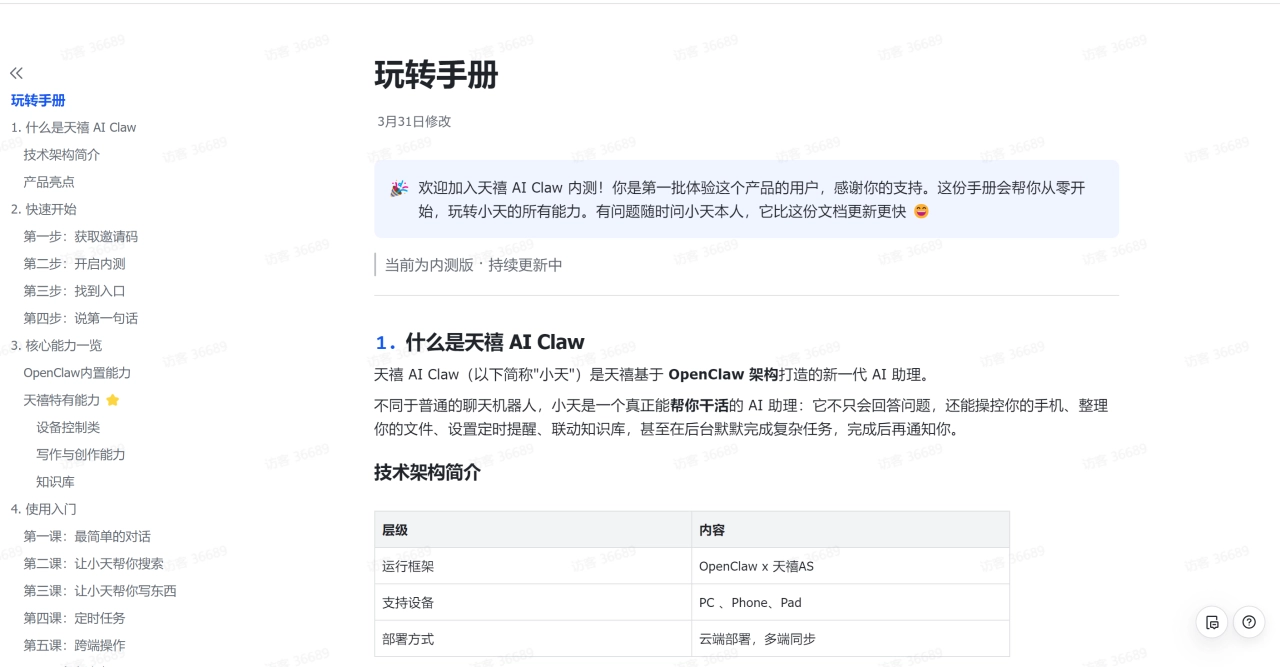Jump to 知识库 outline entry
Screen dimensions: 1280x667
55,482
